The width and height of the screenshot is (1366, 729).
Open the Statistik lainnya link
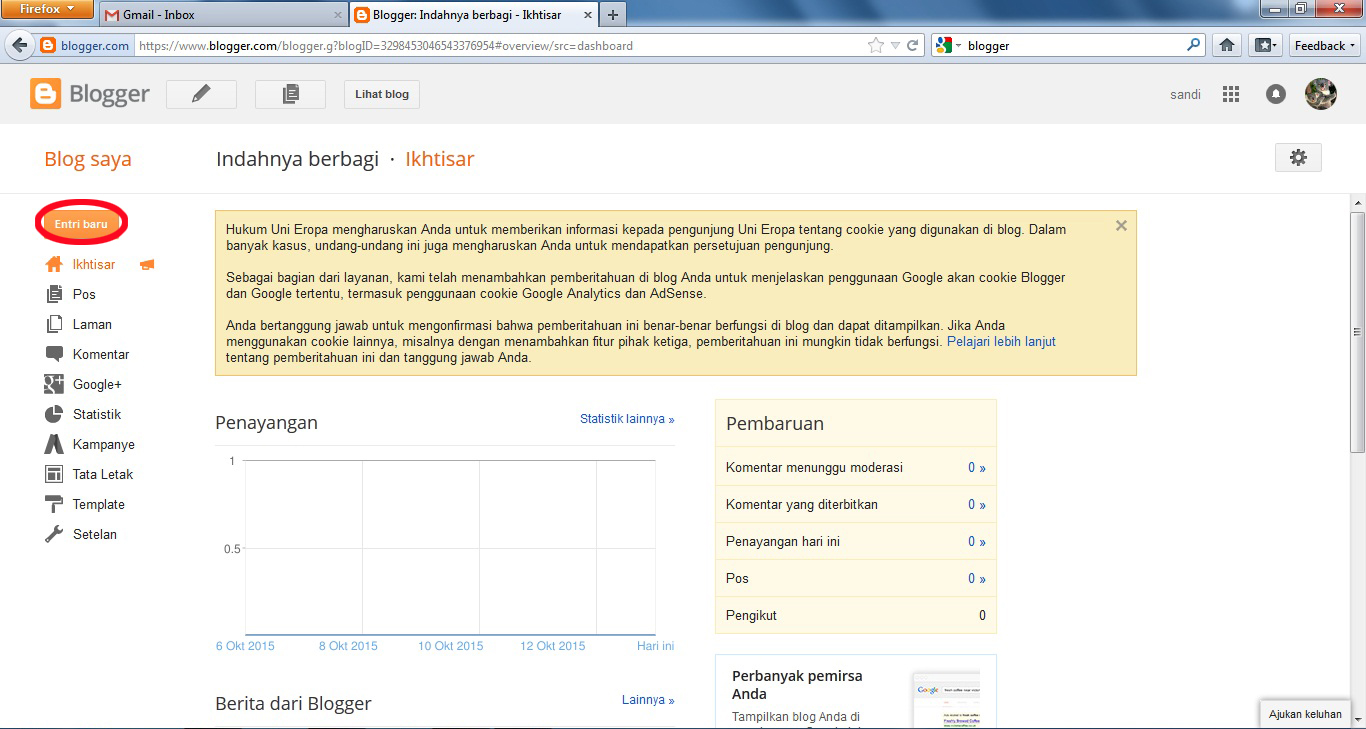point(627,419)
